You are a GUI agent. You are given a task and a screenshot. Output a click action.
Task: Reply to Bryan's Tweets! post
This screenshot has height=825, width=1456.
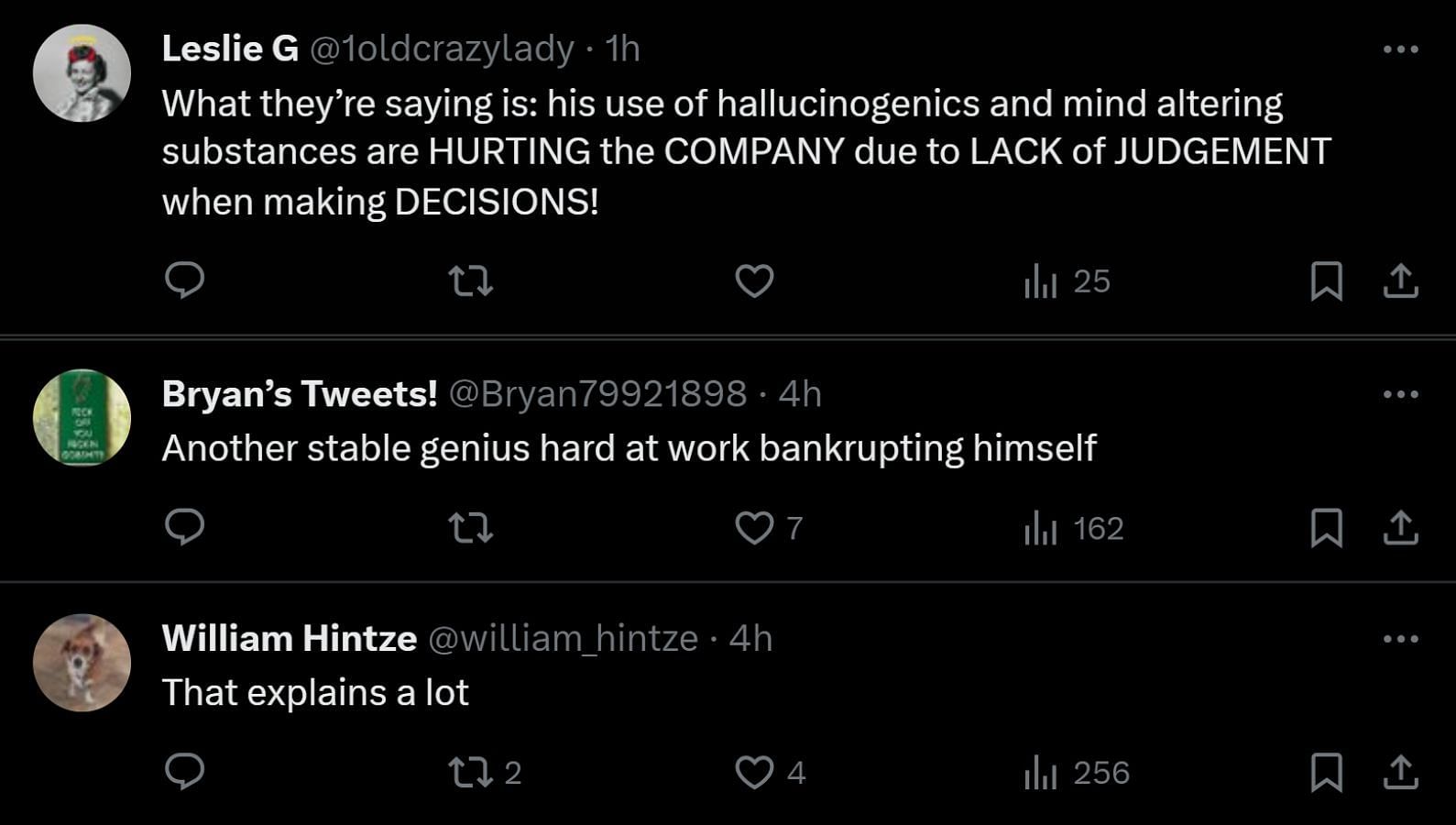point(184,527)
